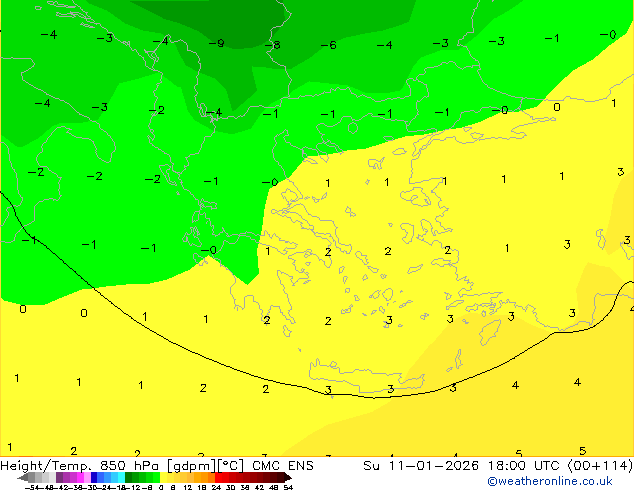The image size is (634, 490).
Task: Click the 'CMC ENS' model label
Action: point(283,466)
